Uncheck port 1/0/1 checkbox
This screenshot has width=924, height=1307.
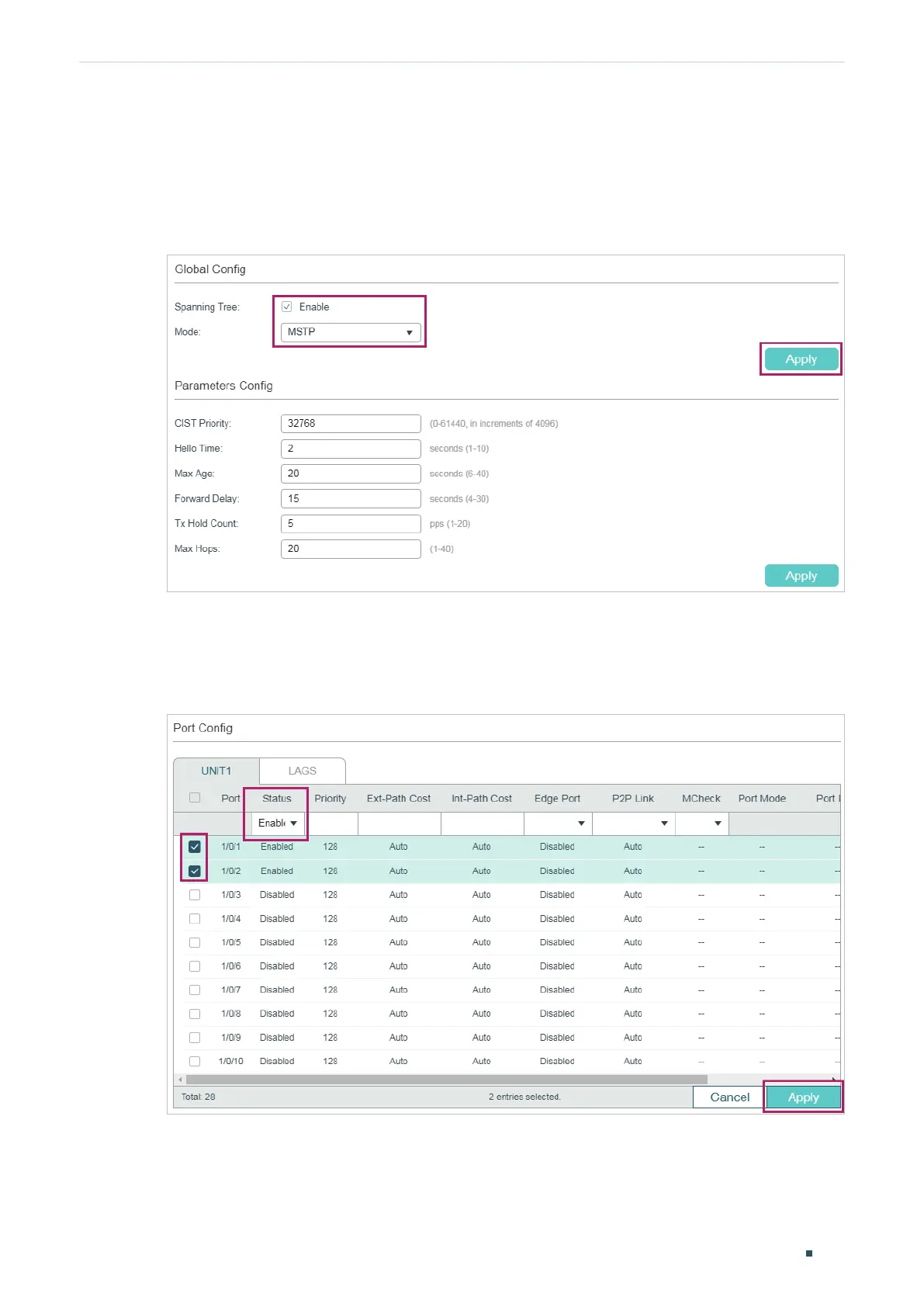pos(195,847)
